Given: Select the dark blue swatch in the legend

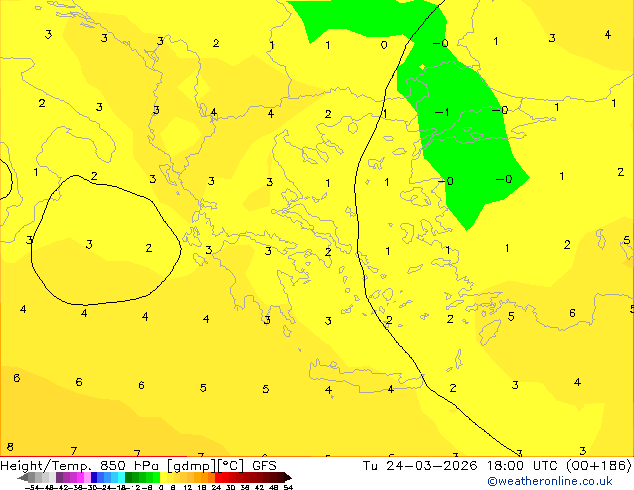Looking at the screenshot, I should click(94, 477).
